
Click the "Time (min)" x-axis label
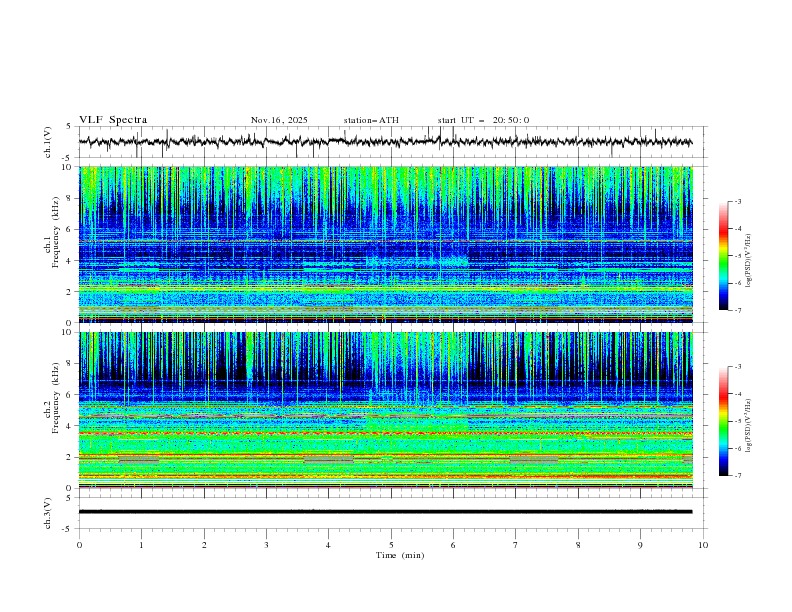point(400,555)
